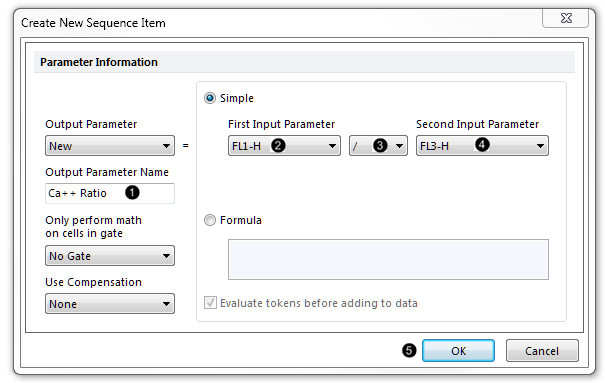Viewport: 605px width, 383px height.
Task: Open the Second Input Parameter FL3-H dropdown
Action: pyautogui.click(x=482, y=146)
